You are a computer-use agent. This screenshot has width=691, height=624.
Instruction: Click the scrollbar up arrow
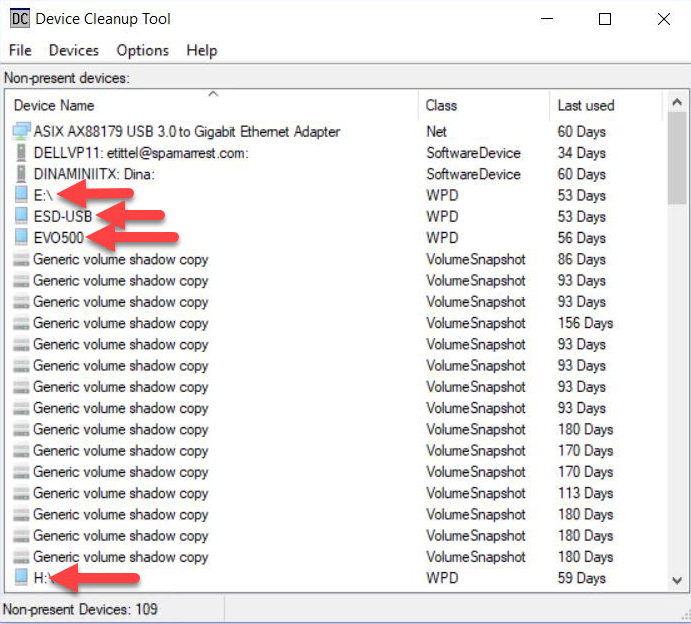[677, 103]
